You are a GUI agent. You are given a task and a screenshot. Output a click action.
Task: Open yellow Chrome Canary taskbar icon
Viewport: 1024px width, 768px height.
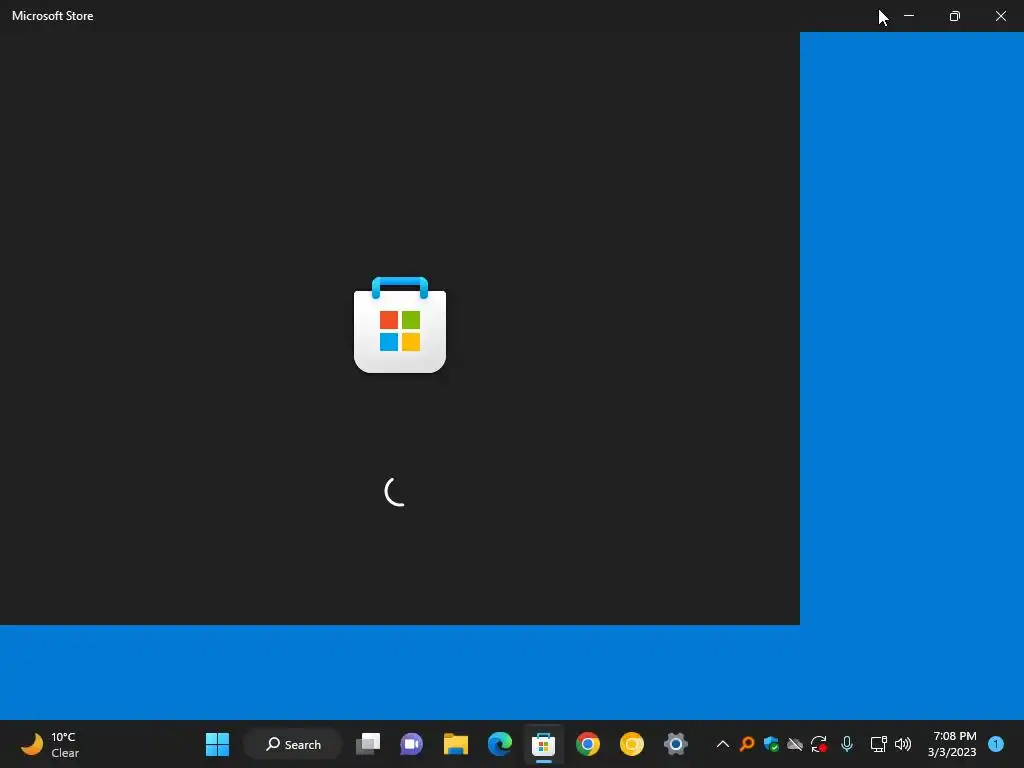(x=632, y=744)
